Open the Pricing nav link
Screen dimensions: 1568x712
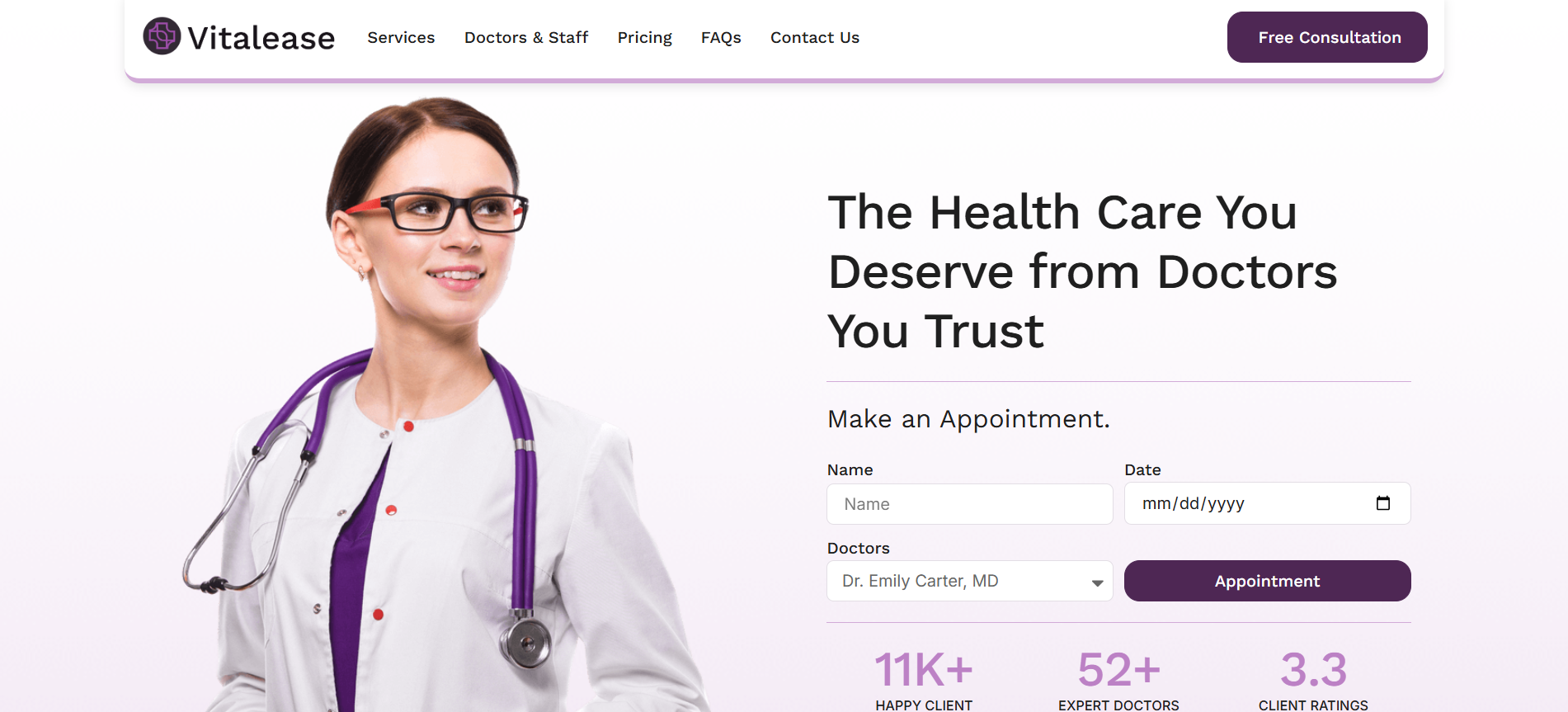coord(644,38)
